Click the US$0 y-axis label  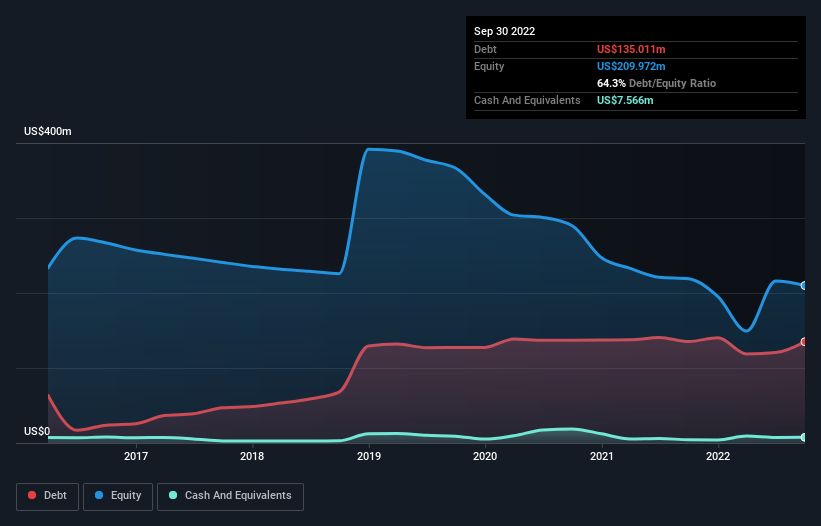click(x=37, y=431)
